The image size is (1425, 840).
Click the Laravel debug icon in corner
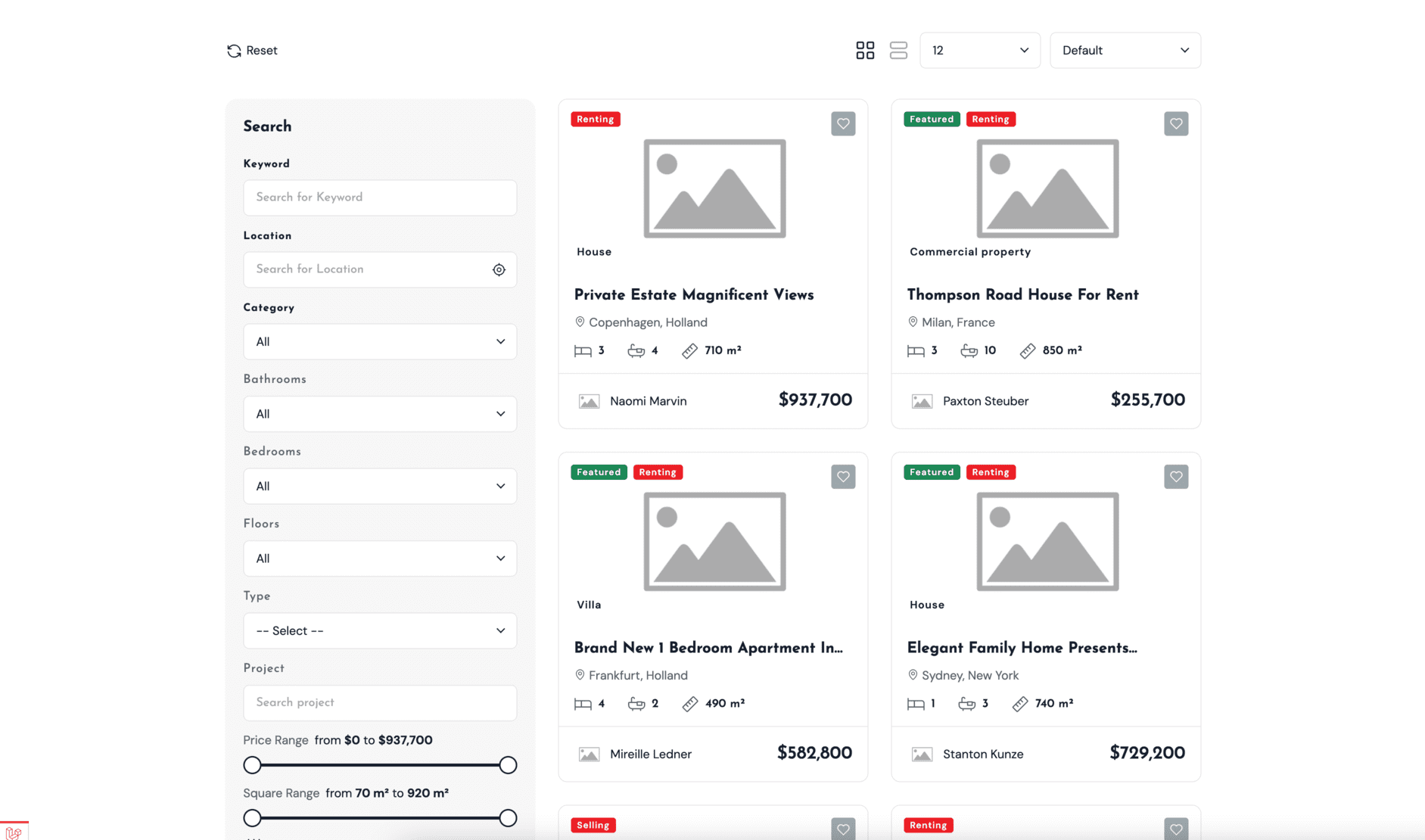tap(13, 832)
